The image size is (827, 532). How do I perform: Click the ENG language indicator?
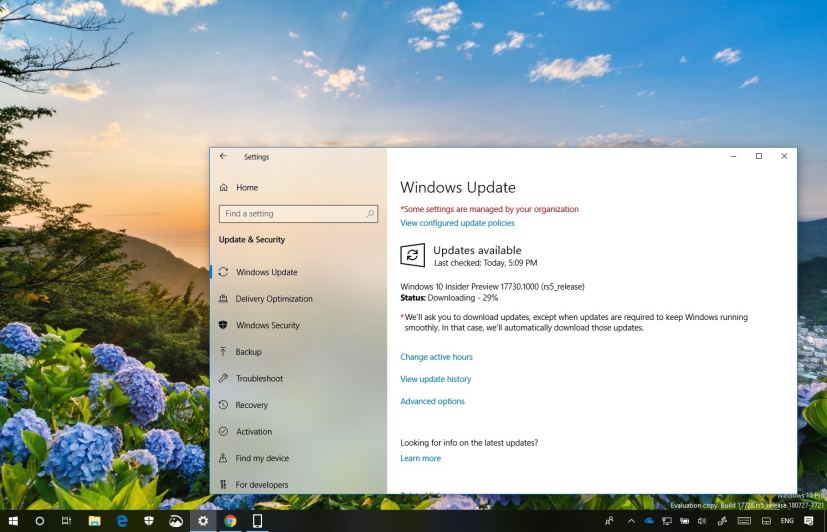tap(787, 521)
